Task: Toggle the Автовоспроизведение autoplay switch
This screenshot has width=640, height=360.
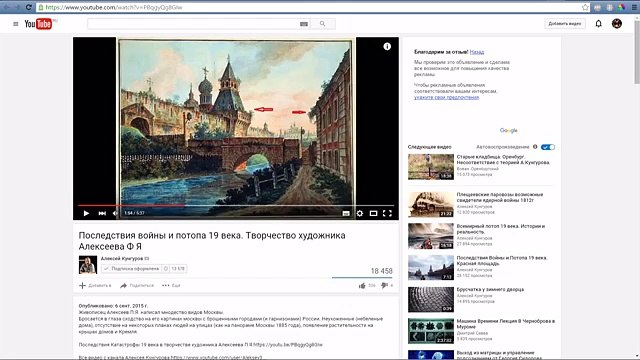Action: pos(548,147)
